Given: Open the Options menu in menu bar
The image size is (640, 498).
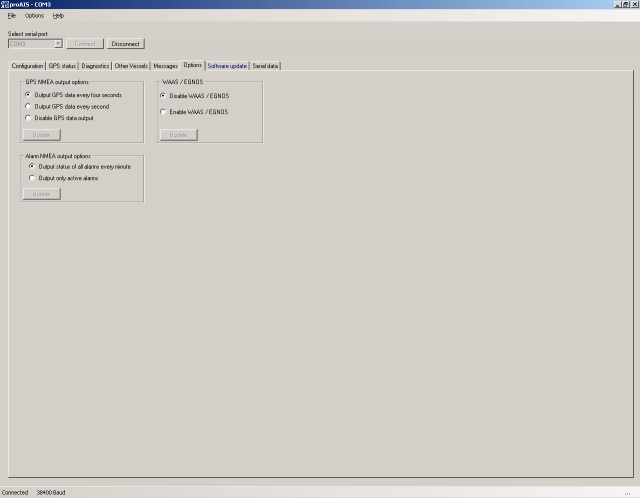Looking at the screenshot, I should coord(34,16).
